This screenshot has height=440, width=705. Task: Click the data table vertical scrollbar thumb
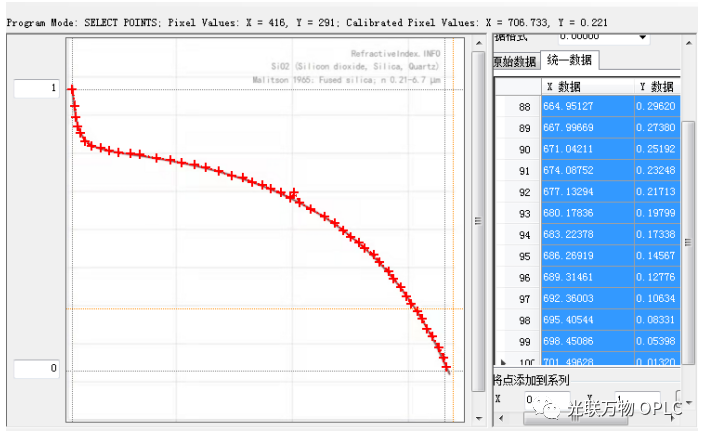(x=687, y=241)
